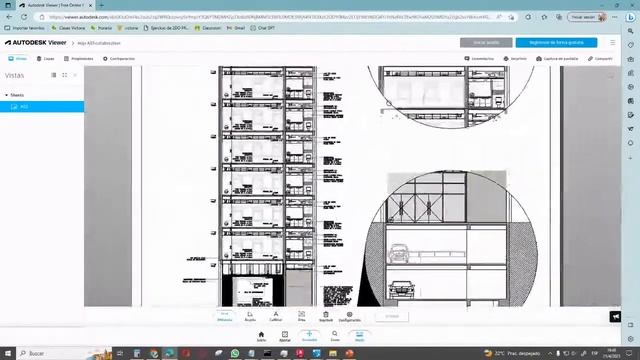Click the feedback megaphone icon
640x360 pixels.
click(x=615, y=317)
